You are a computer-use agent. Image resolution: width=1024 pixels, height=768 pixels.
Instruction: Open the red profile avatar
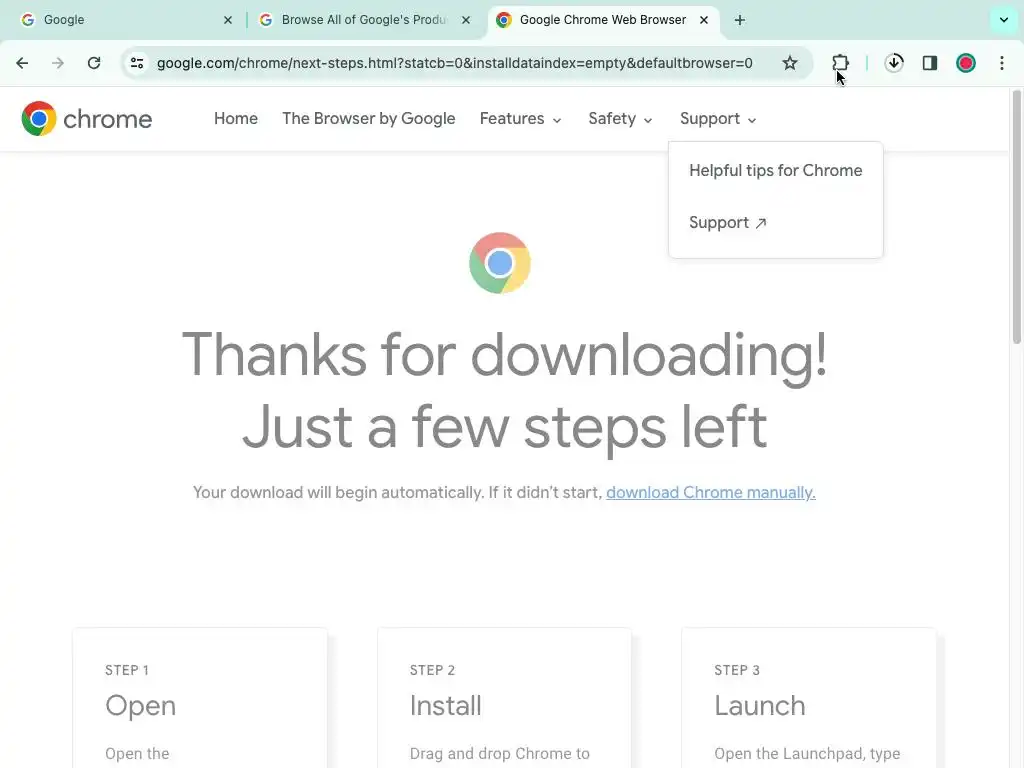966,63
